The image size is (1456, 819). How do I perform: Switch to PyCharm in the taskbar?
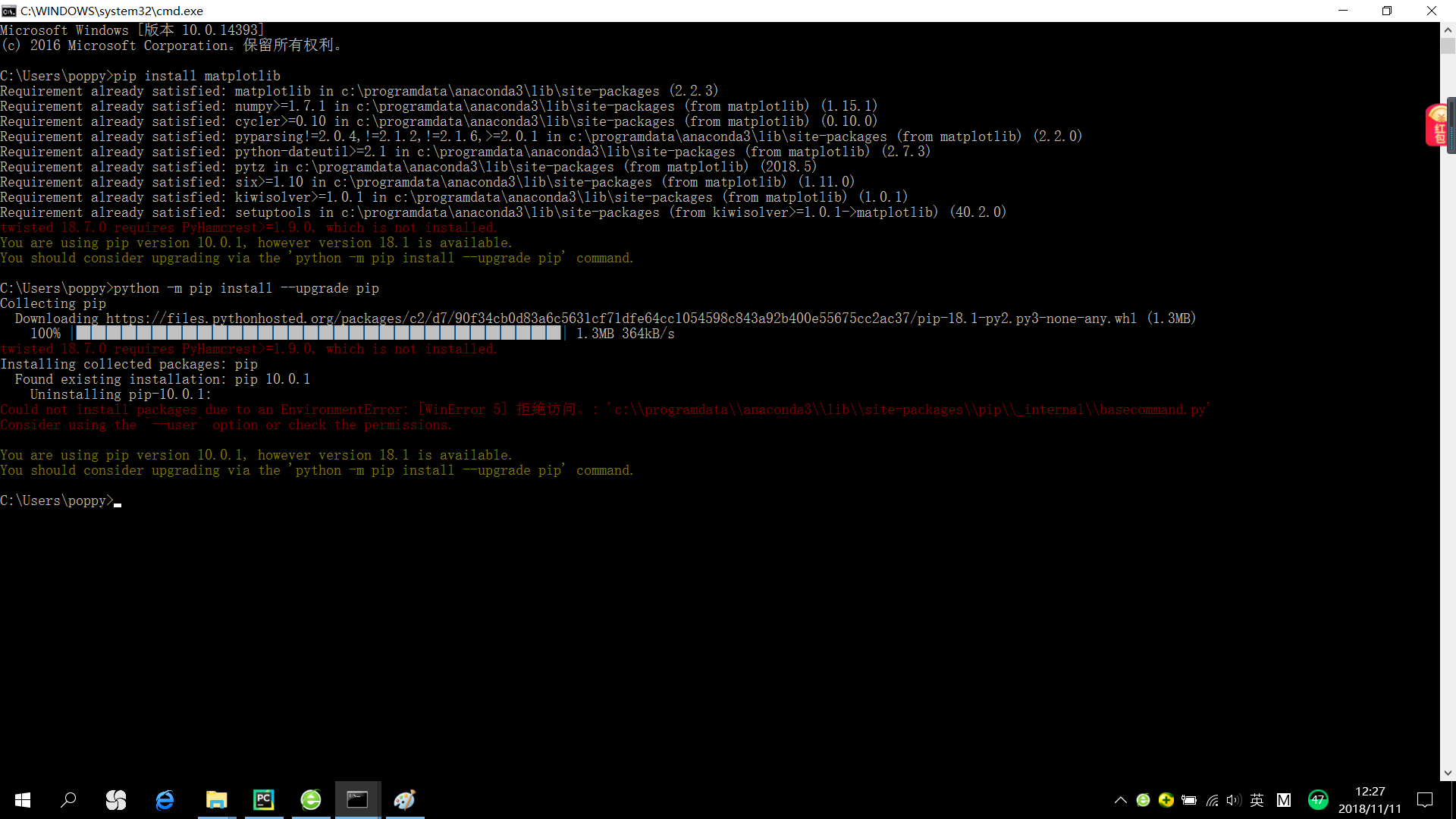(263, 800)
